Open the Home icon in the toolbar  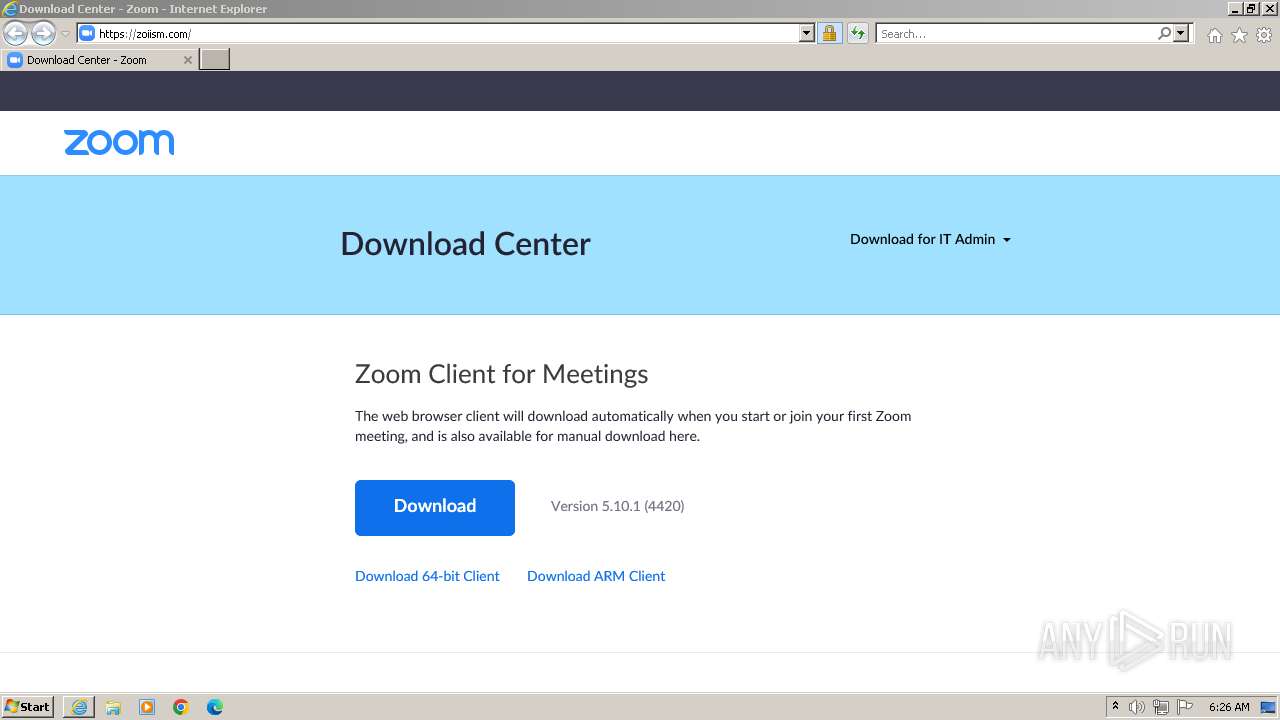point(1214,35)
